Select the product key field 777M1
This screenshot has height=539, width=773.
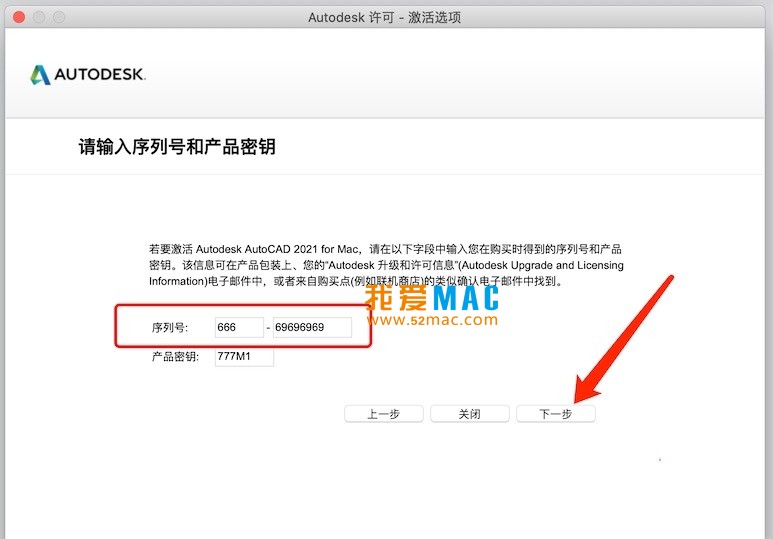point(244,357)
